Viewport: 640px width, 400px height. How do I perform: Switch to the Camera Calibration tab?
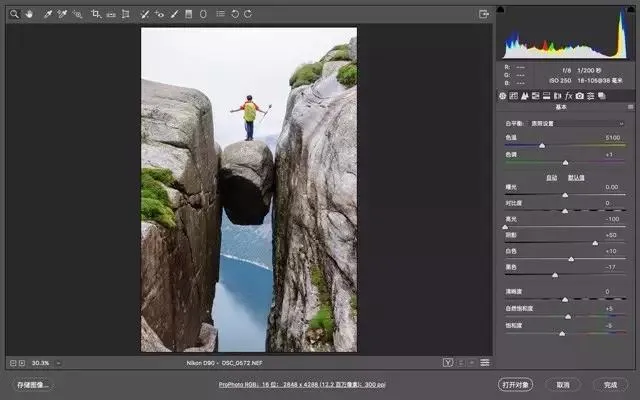point(580,96)
